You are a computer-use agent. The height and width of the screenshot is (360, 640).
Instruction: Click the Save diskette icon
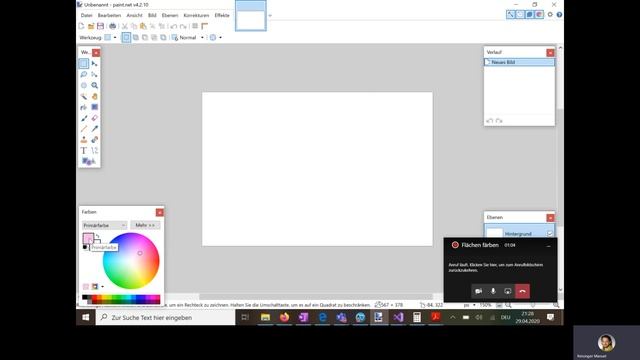pyautogui.click(x=100, y=26)
